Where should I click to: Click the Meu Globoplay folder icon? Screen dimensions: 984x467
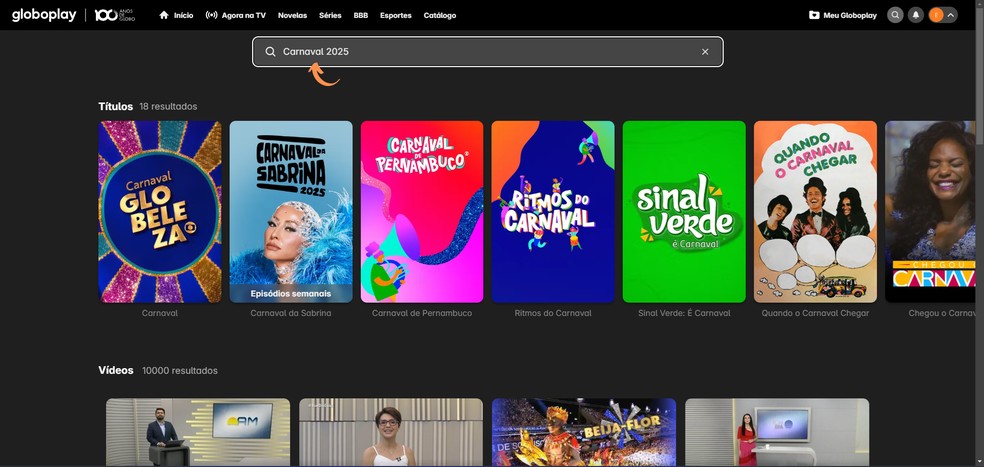(x=814, y=15)
